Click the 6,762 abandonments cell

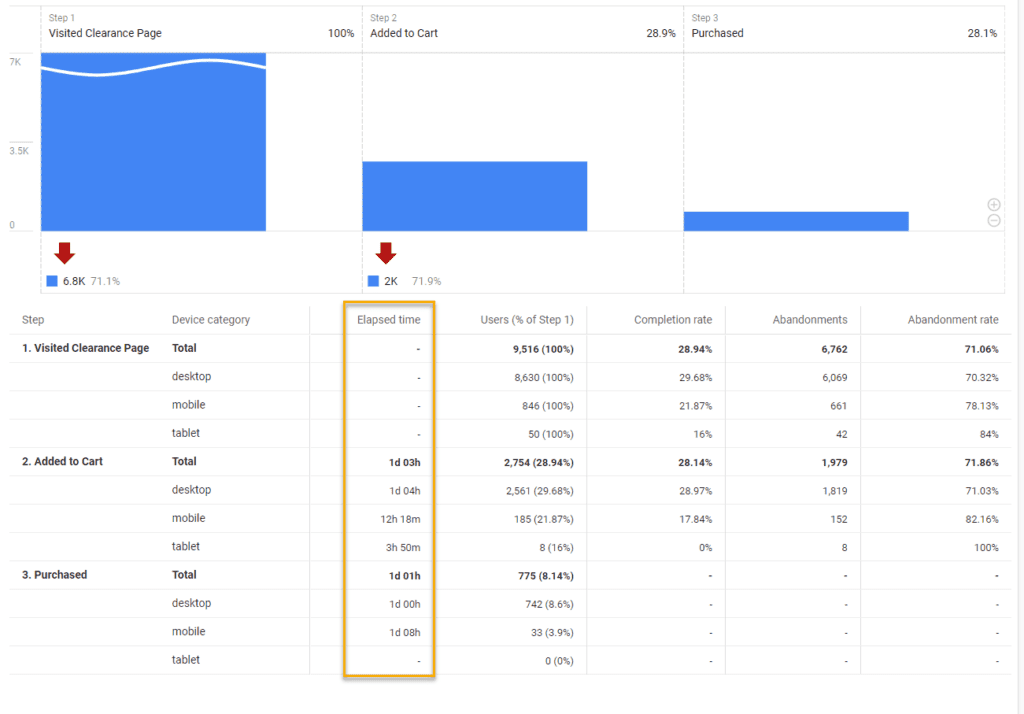click(x=834, y=349)
